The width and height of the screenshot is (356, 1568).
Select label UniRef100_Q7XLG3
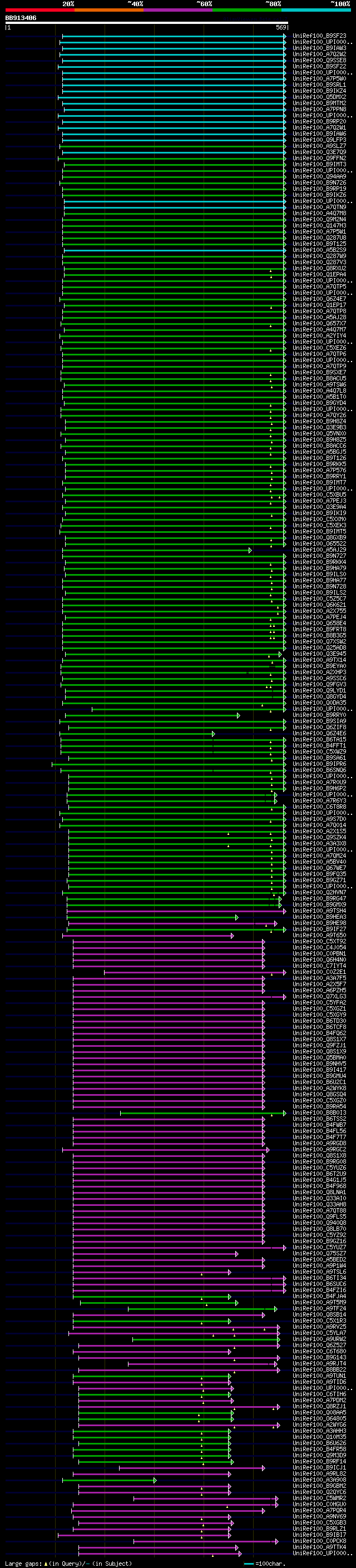(319, 996)
